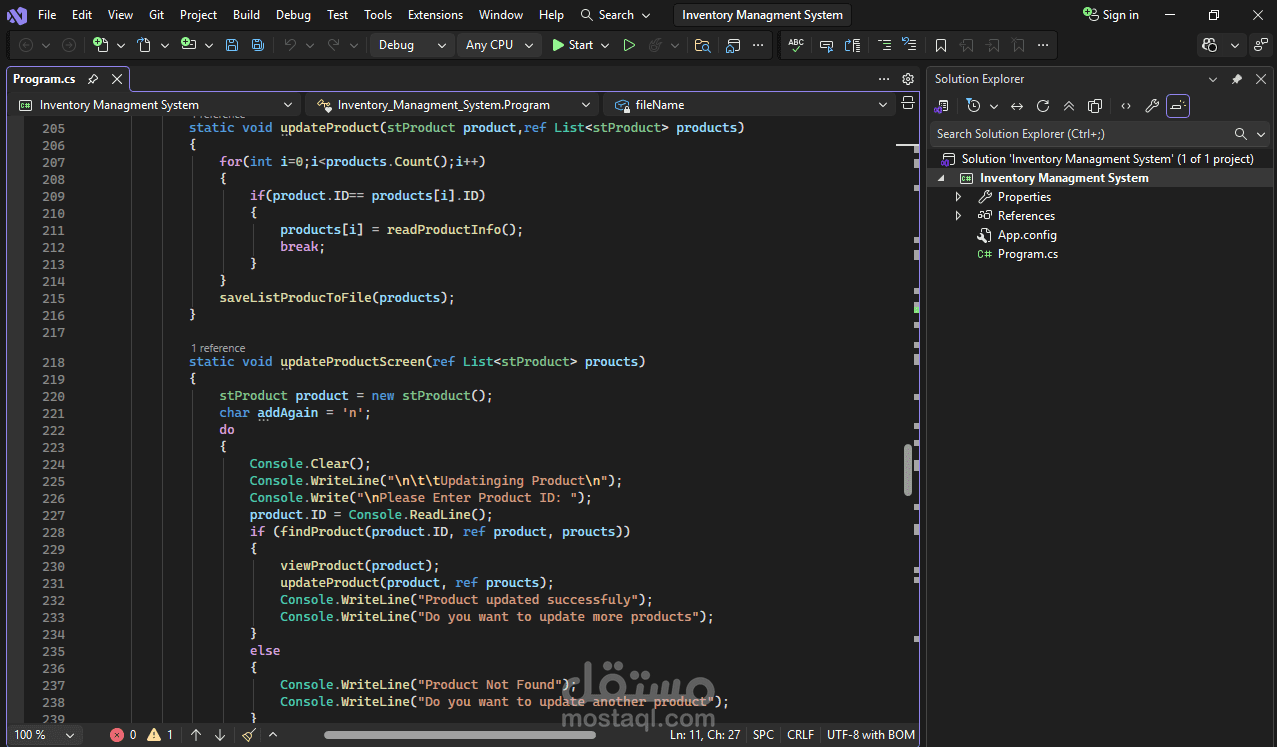Image resolution: width=1277 pixels, height=747 pixels.
Task: Open the Any CPU platform dropdown
Action: [x=499, y=45]
